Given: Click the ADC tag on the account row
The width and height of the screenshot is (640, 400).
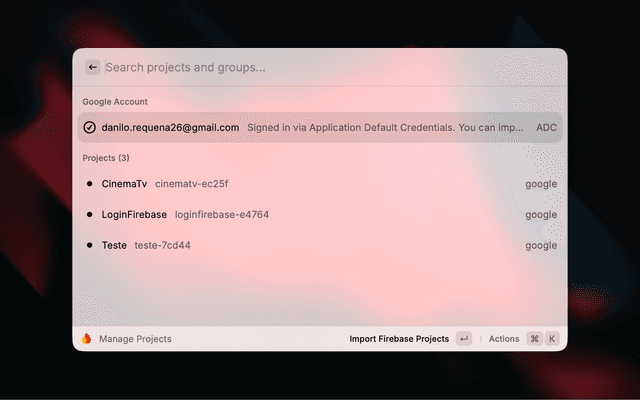Looking at the screenshot, I should pyautogui.click(x=546, y=127).
